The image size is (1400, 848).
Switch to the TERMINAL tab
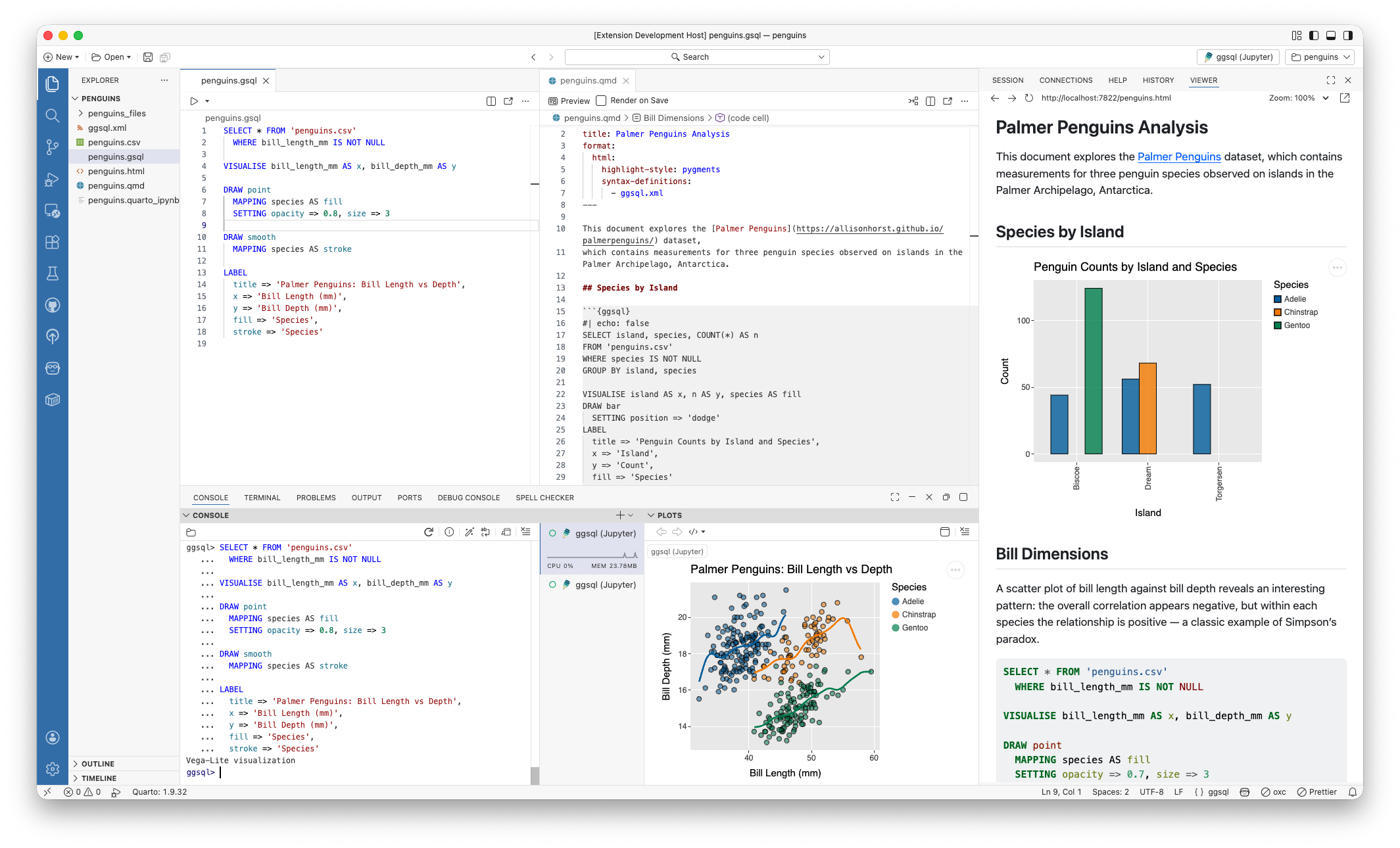(x=262, y=498)
